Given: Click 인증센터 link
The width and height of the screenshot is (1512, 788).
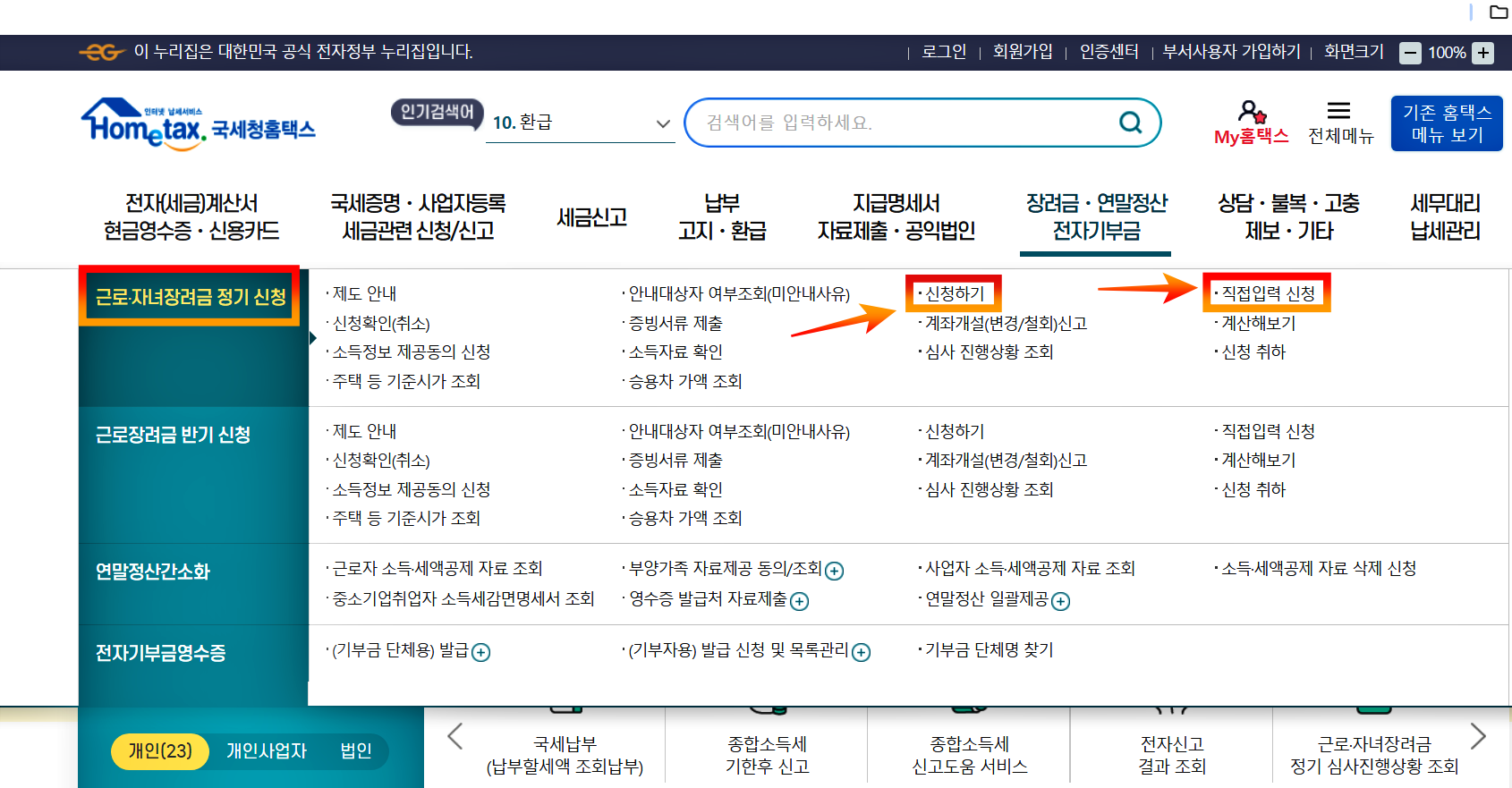Looking at the screenshot, I should pos(1109,52).
